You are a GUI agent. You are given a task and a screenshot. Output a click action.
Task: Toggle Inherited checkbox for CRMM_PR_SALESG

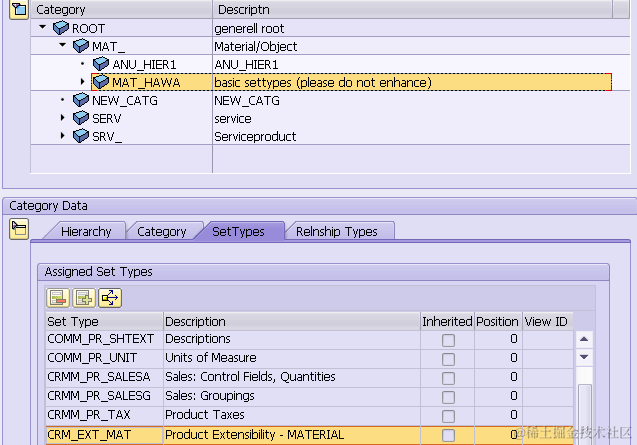click(448, 397)
